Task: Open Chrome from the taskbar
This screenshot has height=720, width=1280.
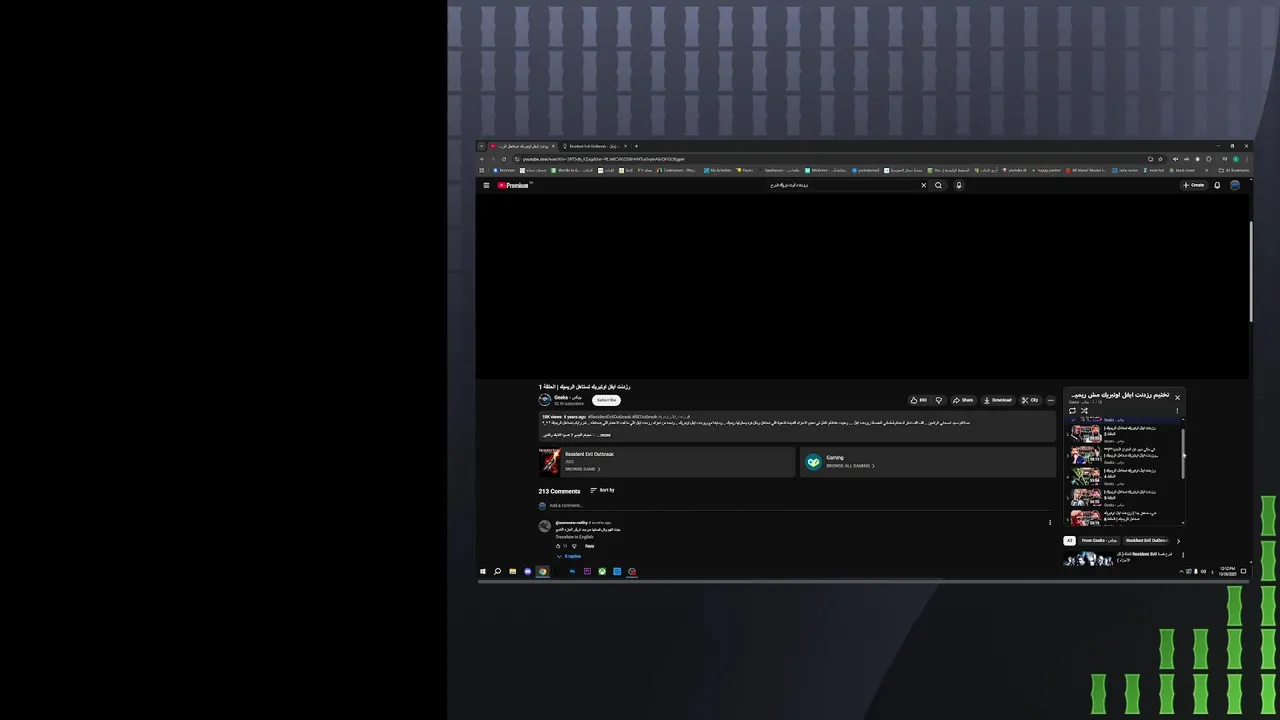Action: tap(542, 572)
